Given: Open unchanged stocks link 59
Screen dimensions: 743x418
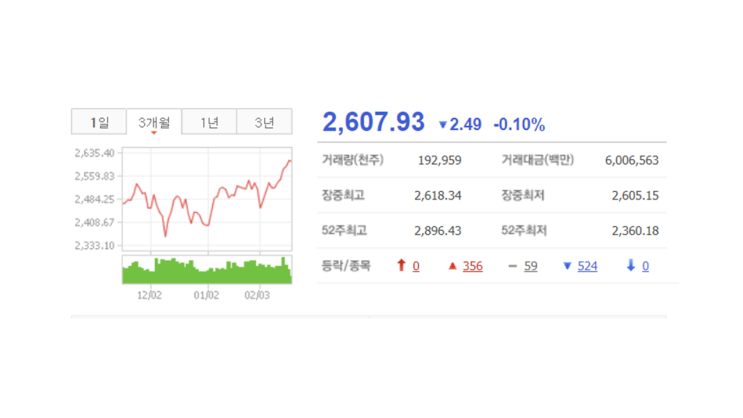Looking at the screenshot, I should coord(531,266).
